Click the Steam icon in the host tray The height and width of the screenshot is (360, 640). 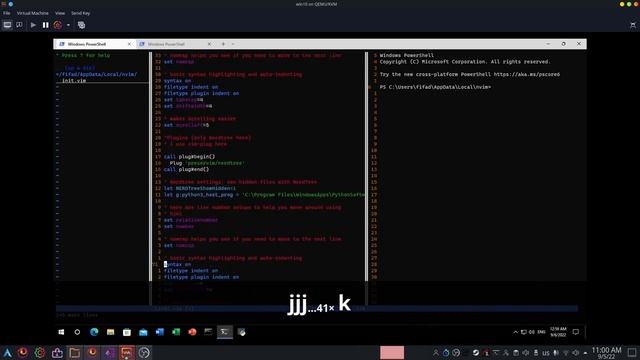pos(476,353)
